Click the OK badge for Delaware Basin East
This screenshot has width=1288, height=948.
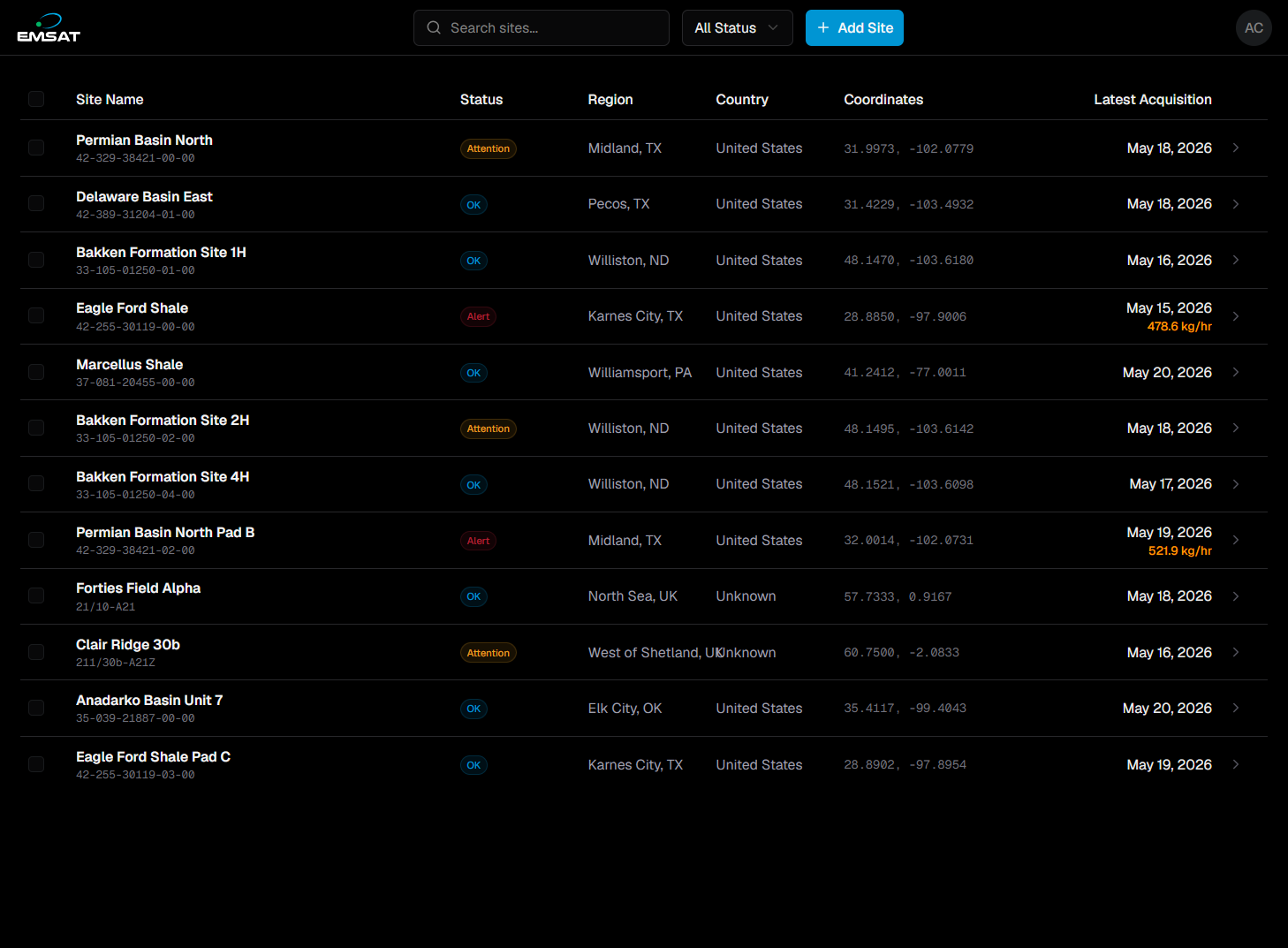pyautogui.click(x=474, y=205)
